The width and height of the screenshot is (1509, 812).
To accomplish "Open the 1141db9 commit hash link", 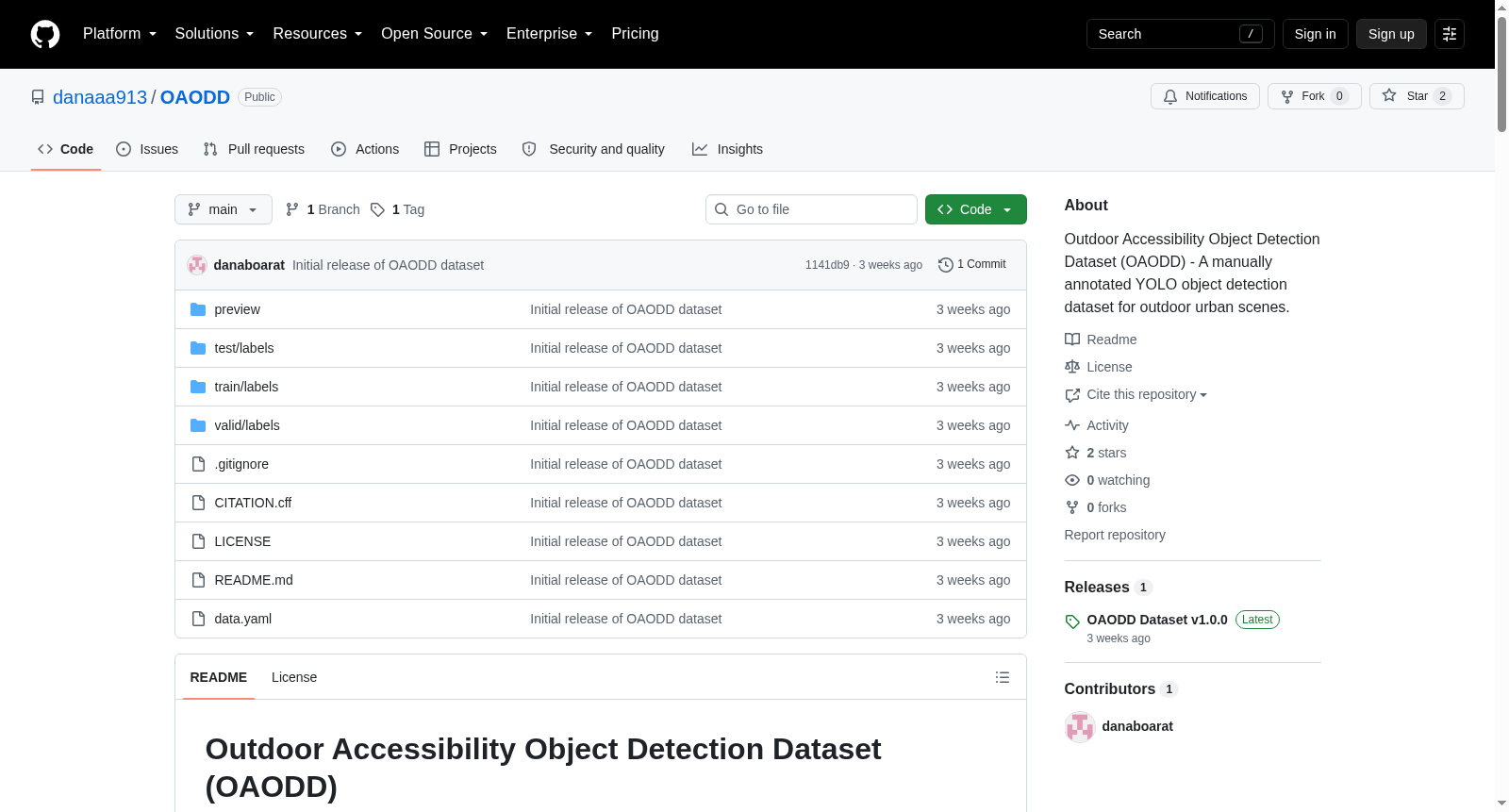I will [x=827, y=265].
